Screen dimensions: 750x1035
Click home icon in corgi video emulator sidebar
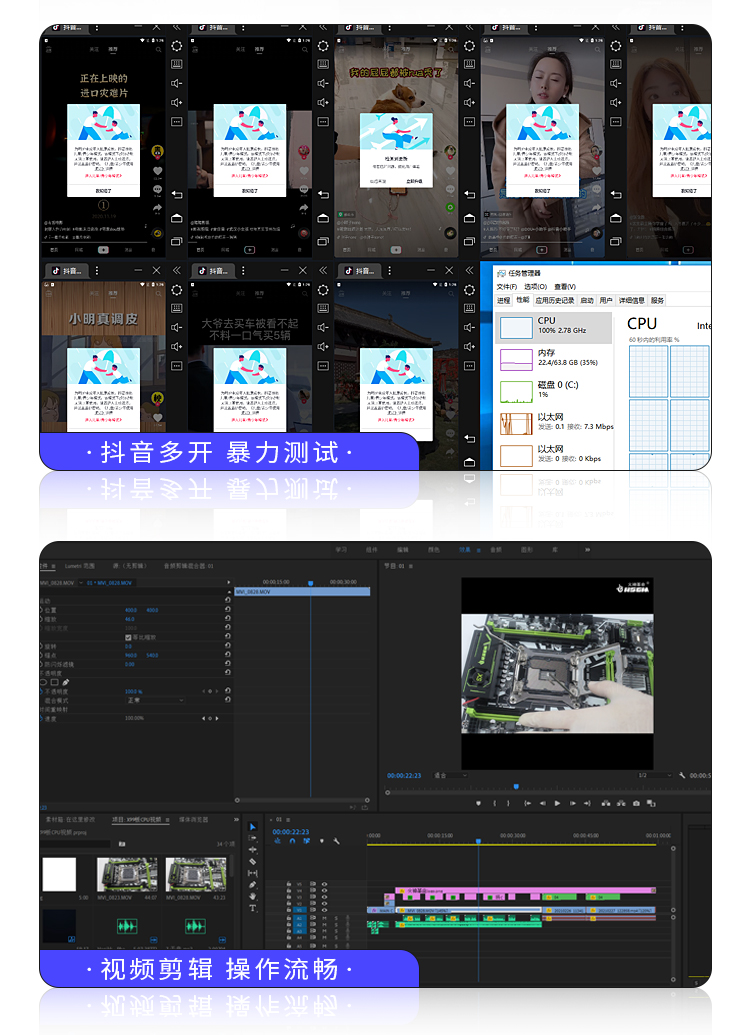pos(469,218)
